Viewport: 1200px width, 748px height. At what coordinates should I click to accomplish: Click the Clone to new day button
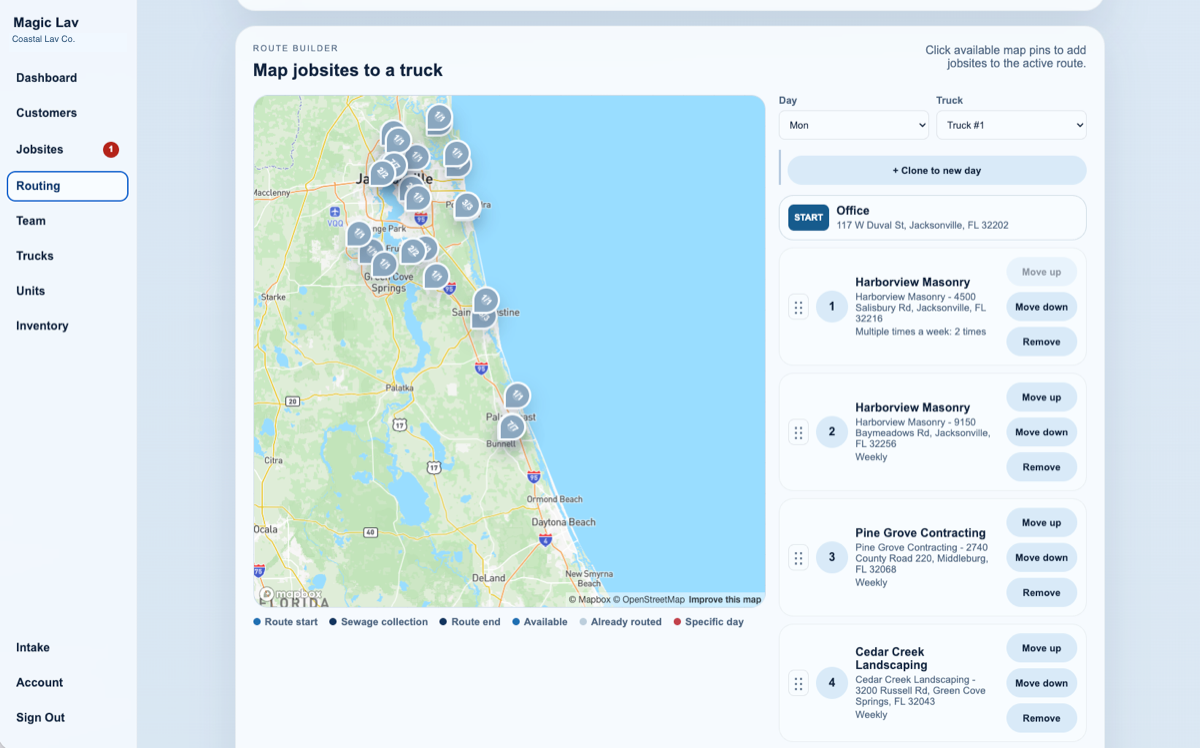(936, 170)
